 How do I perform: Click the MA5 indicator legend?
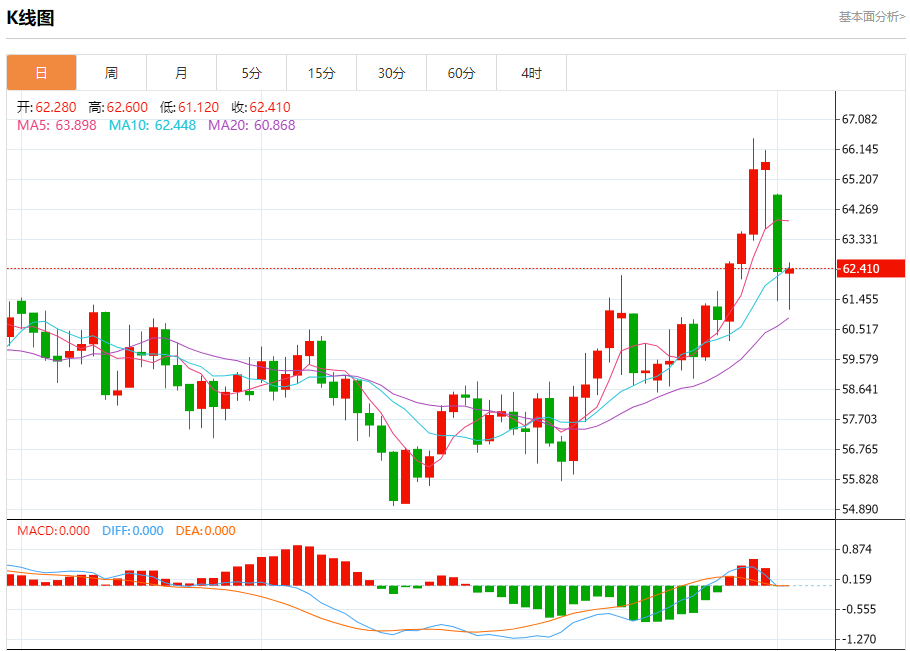coord(56,125)
